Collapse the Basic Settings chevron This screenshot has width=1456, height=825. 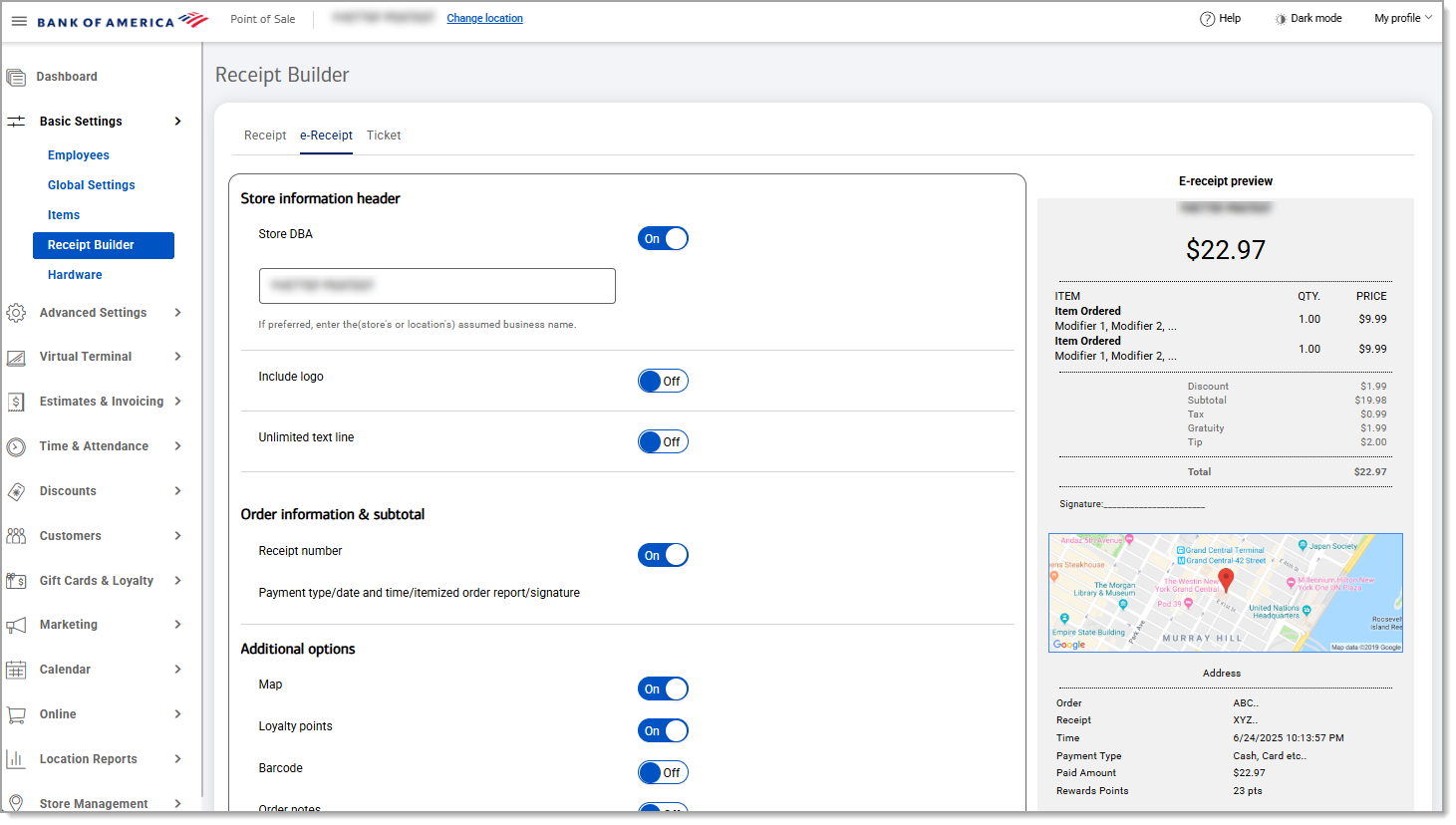(178, 122)
